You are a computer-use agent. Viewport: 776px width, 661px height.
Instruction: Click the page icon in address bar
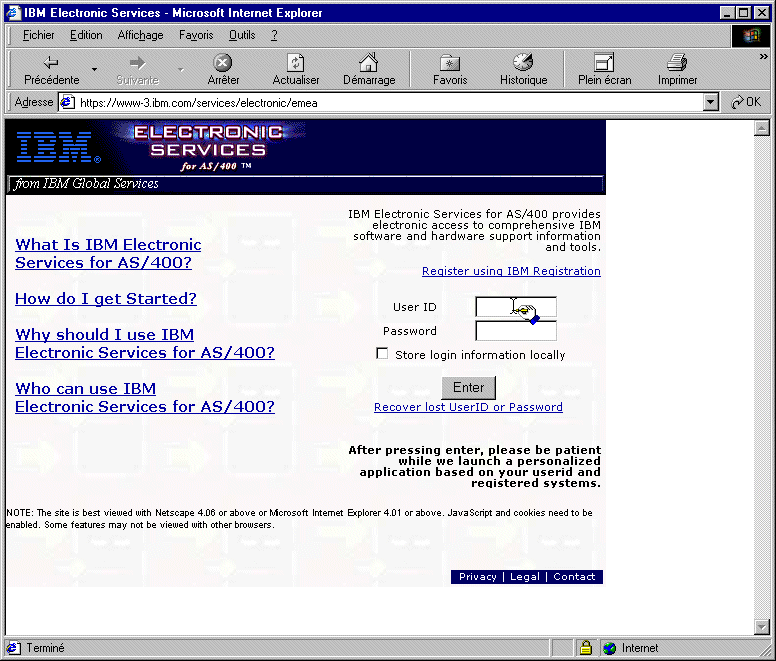(x=67, y=102)
